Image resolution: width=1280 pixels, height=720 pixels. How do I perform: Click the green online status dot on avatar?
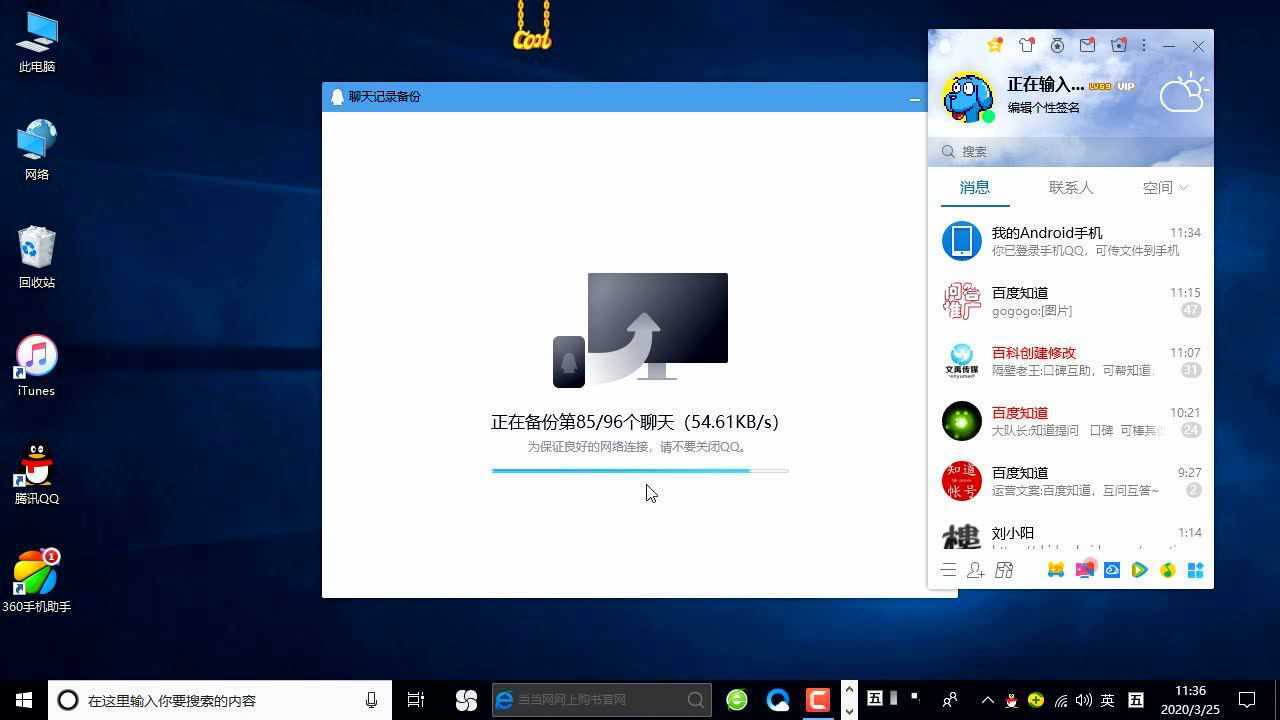(x=988, y=116)
